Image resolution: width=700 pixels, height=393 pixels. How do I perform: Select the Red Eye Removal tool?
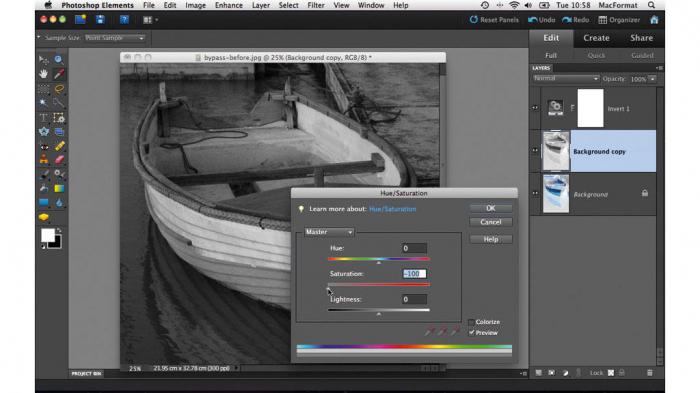pyautogui.click(x=43, y=146)
